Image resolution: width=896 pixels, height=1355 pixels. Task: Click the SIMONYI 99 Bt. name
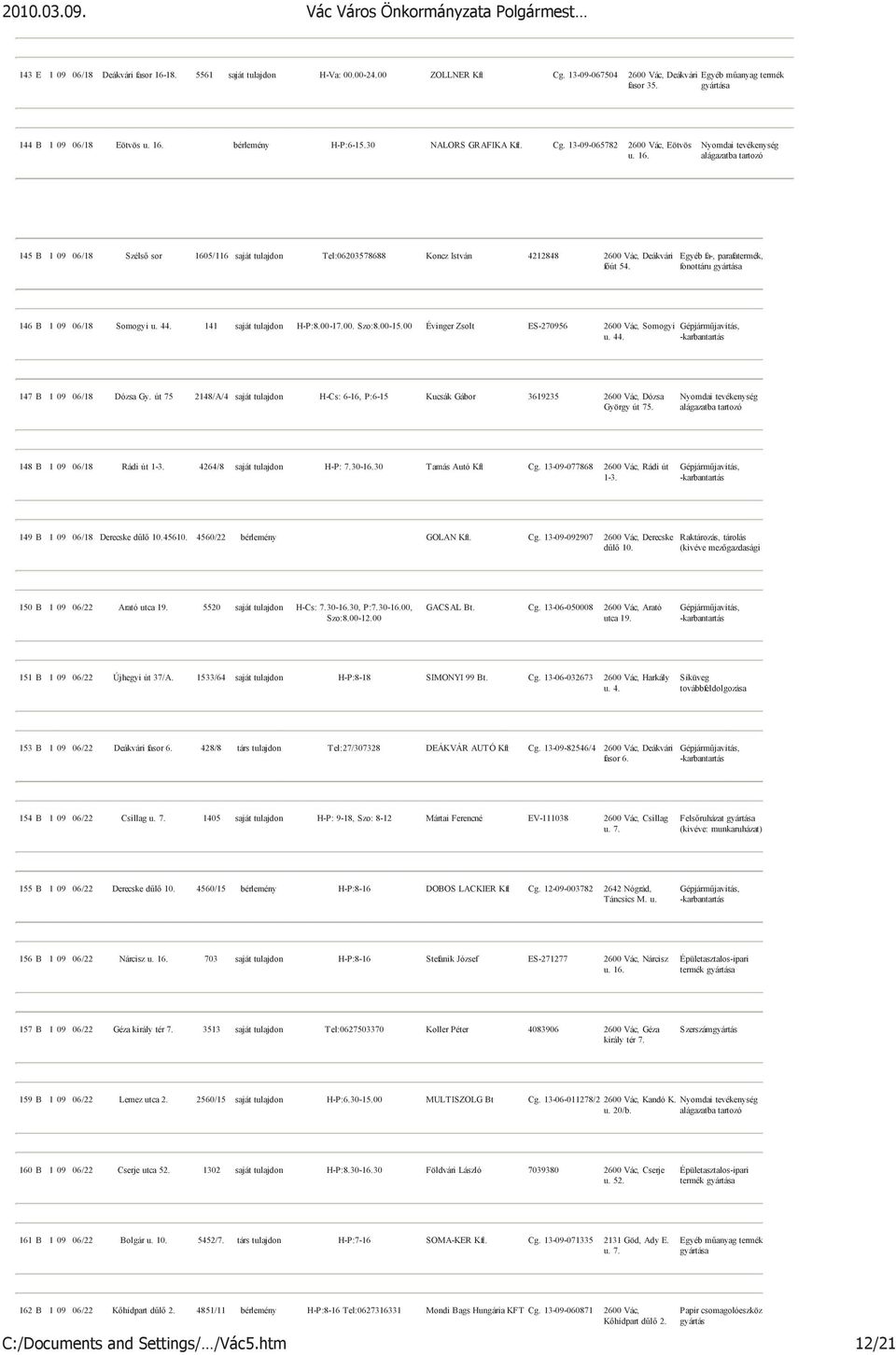pyautogui.click(x=457, y=677)
